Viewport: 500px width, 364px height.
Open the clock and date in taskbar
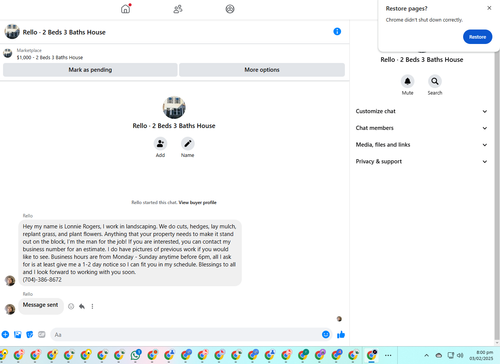pyautogui.click(x=481, y=355)
